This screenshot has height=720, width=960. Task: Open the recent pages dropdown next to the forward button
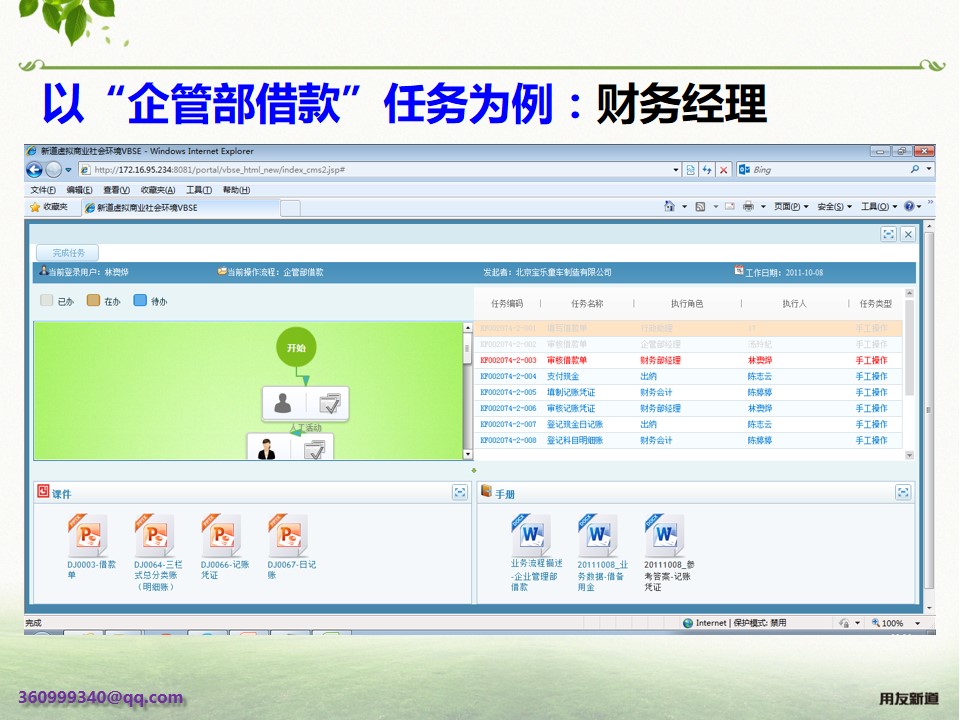tap(69, 170)
